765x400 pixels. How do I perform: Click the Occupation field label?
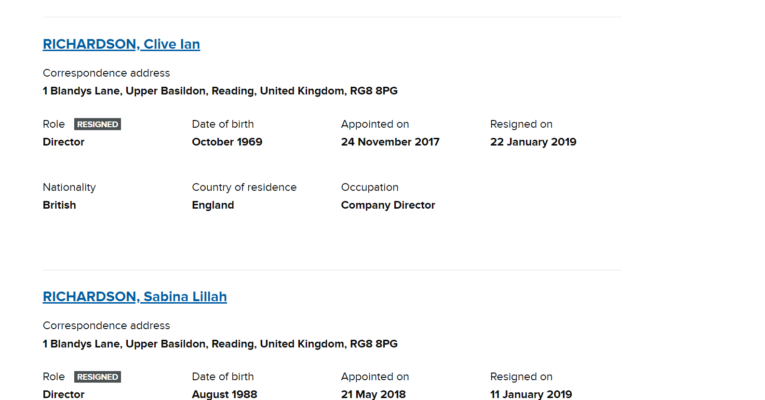[x=370, y=187]
